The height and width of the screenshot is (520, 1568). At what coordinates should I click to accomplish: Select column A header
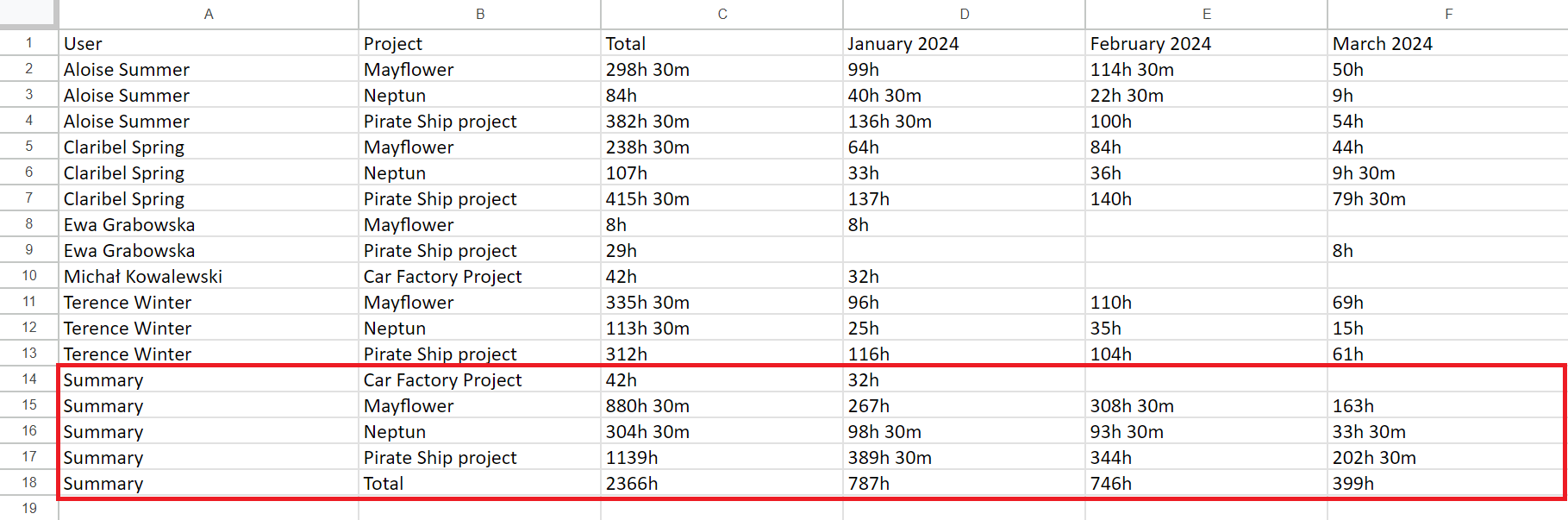tap(209, 14)
